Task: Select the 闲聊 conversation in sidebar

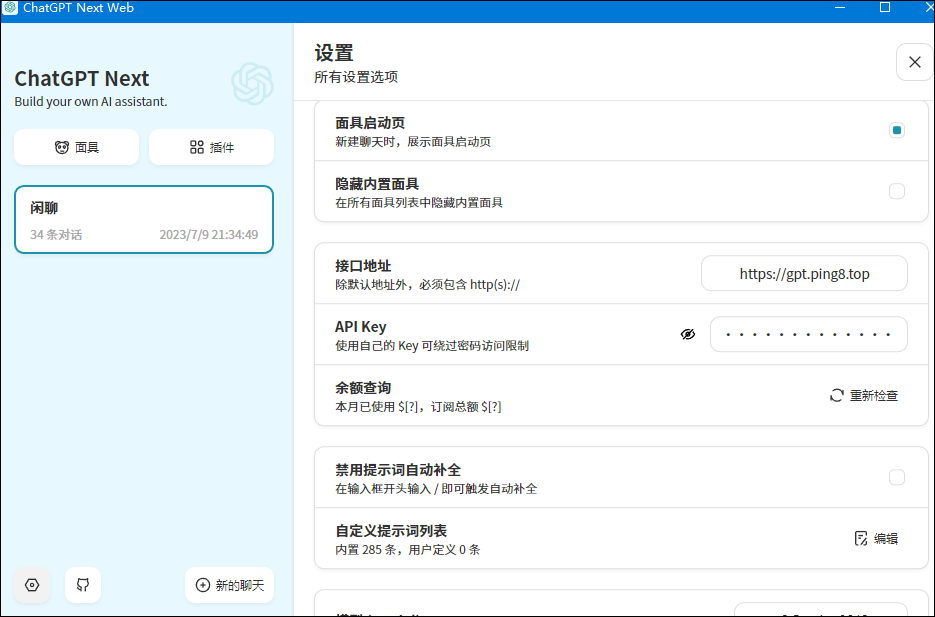Action: (x=143, y=219)
